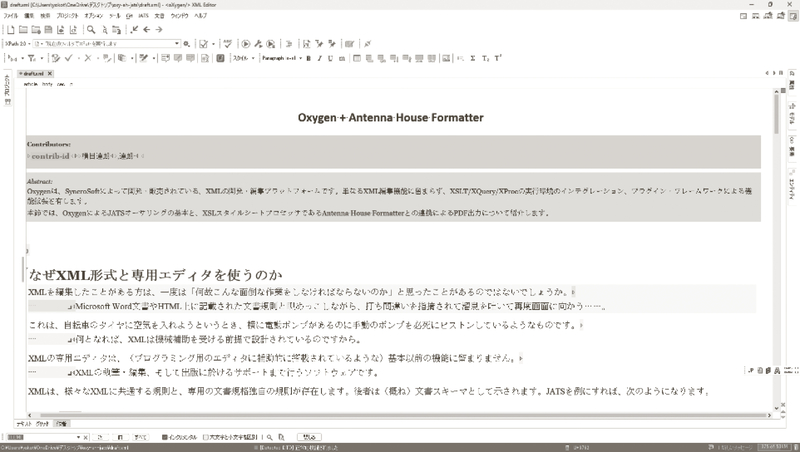Open JATS menu
Screen dimensions: 800x452
[x=143, y=16]
